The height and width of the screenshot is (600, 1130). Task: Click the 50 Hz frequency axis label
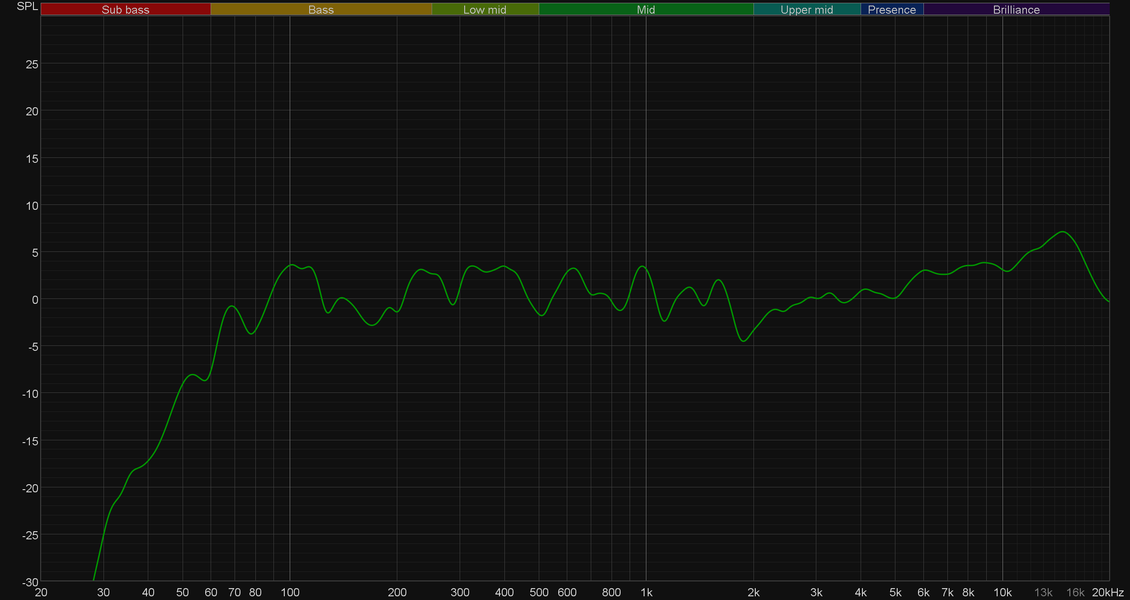183,593
